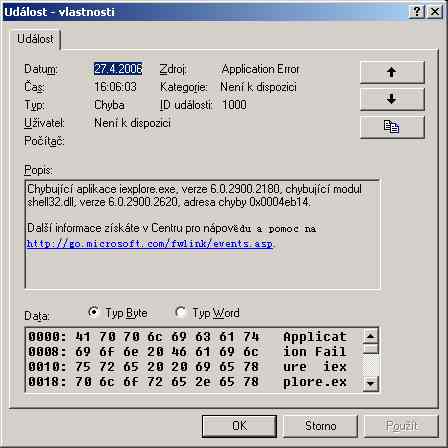Click scroll down arrow in Data box
This screenshot has height=448, width=448.
pos(370,383)
